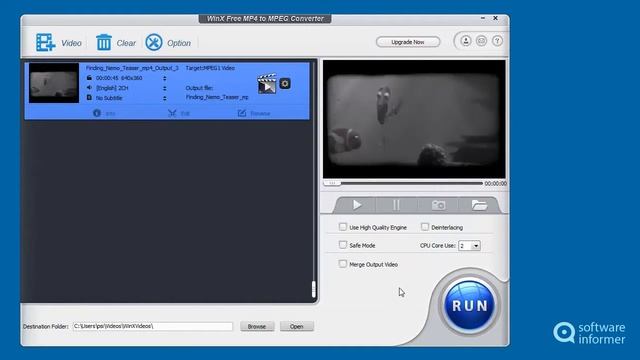
Task: Enable Use High Quality Engine
Action: click(343, 227)
